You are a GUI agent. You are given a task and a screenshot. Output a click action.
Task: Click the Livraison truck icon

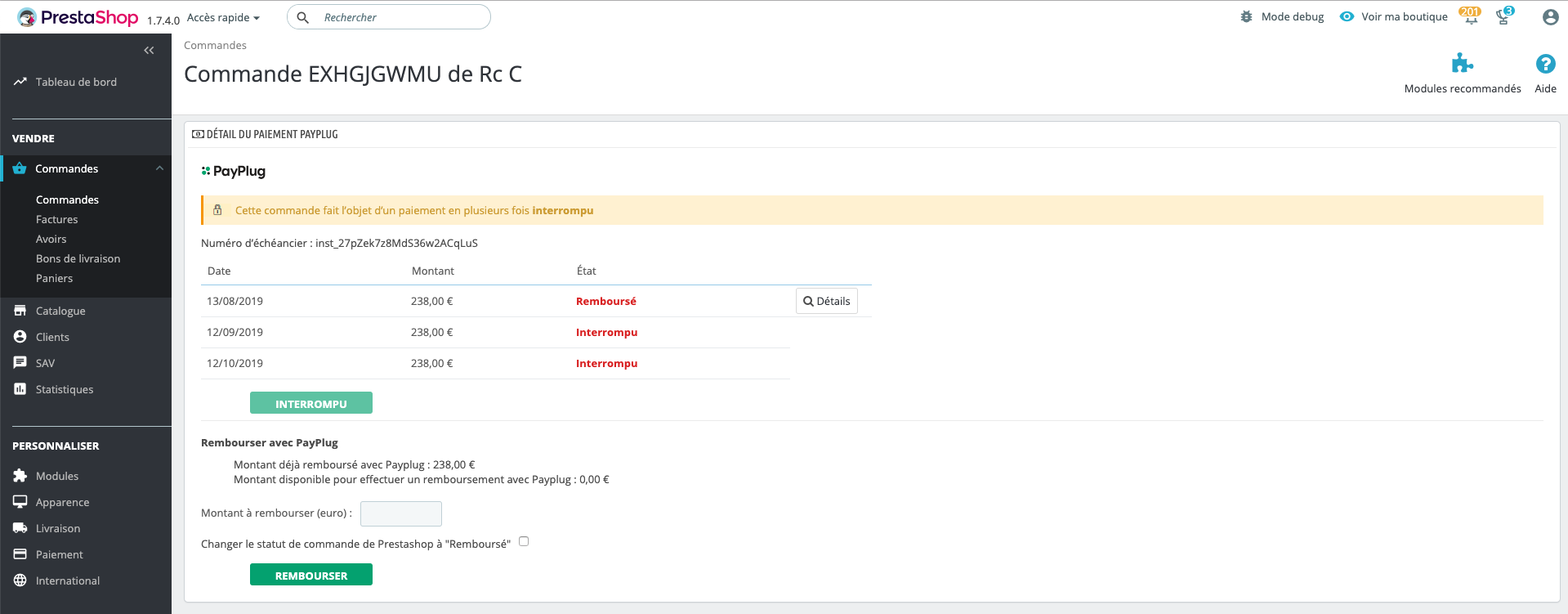[20, 528]
